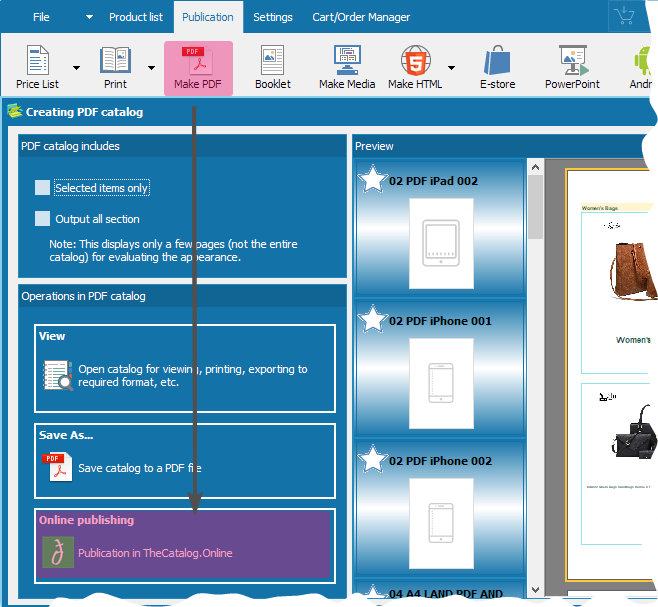Click the template list scroll down arrow
The width and height of the screenshot is (658, 607).
click(535, 589)
